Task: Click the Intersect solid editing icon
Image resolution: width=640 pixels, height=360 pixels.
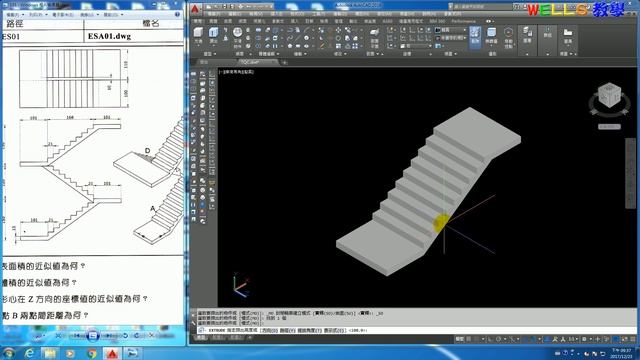Action: (258, 46)
